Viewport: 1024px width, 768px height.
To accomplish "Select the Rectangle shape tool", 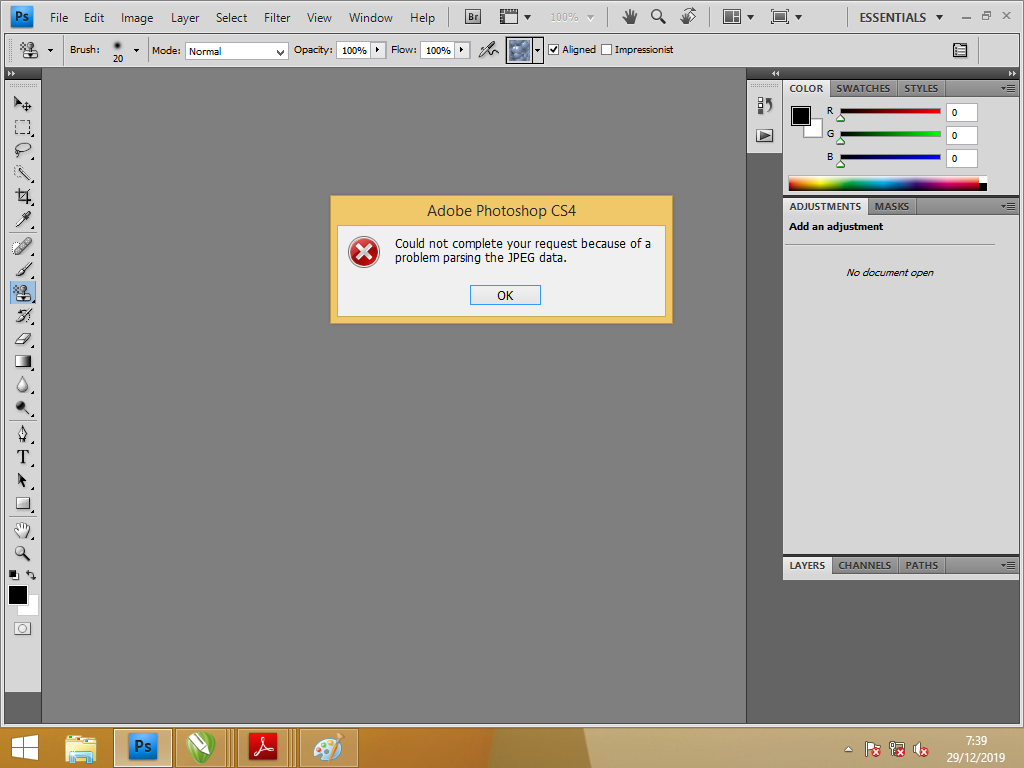I will (23, 504).
